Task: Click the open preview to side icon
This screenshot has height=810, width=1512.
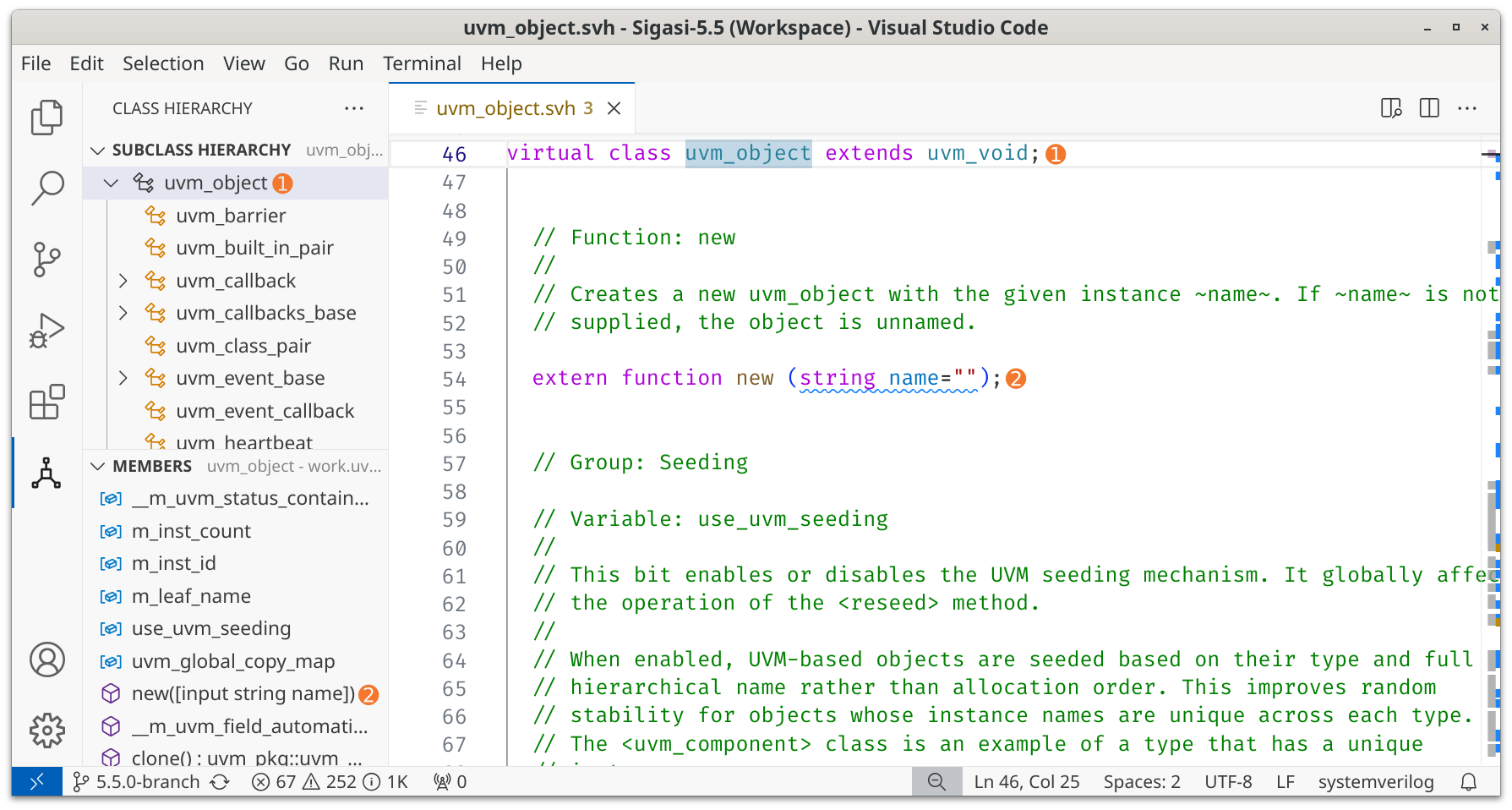Action: coord(1391,108)
